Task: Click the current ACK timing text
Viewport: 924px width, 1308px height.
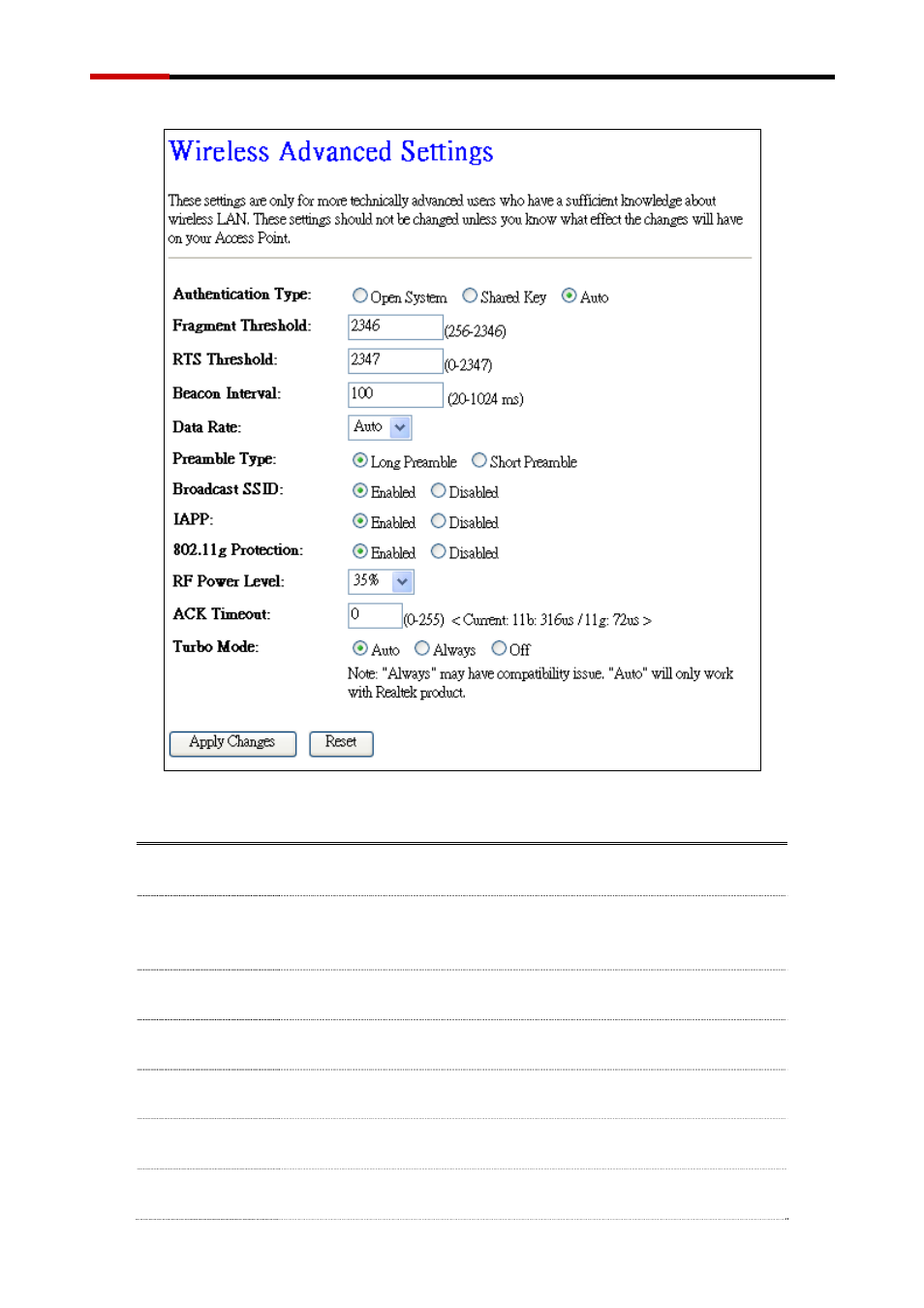Action: click(551, 620)
